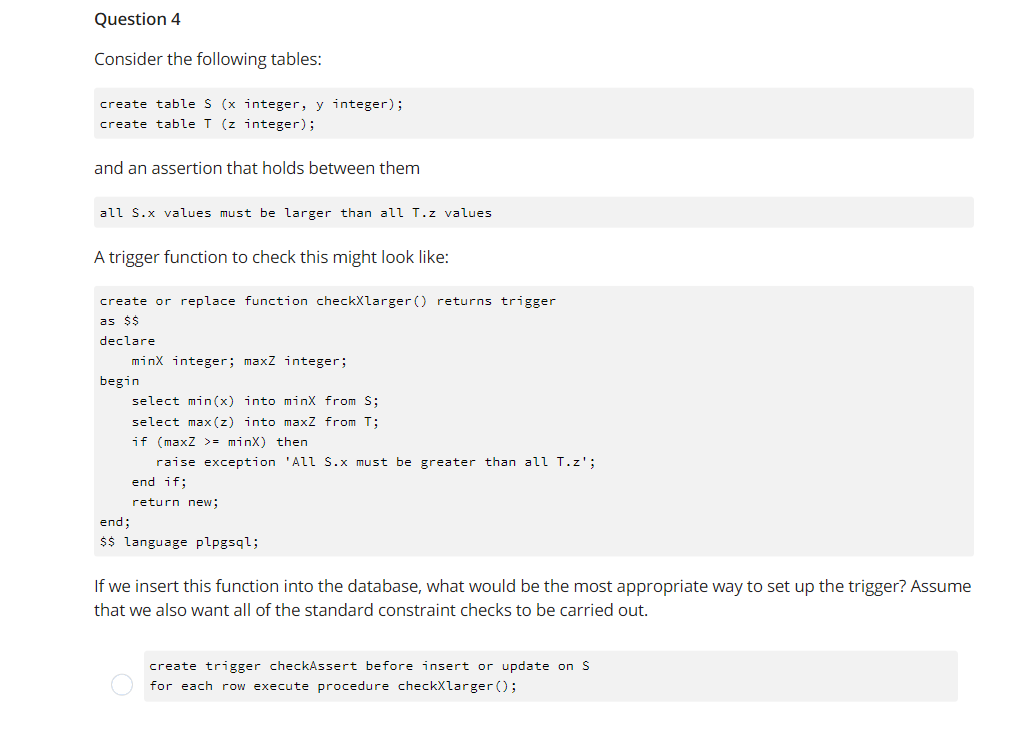Click the 'declare' keyword line

[x=127, y=341]
